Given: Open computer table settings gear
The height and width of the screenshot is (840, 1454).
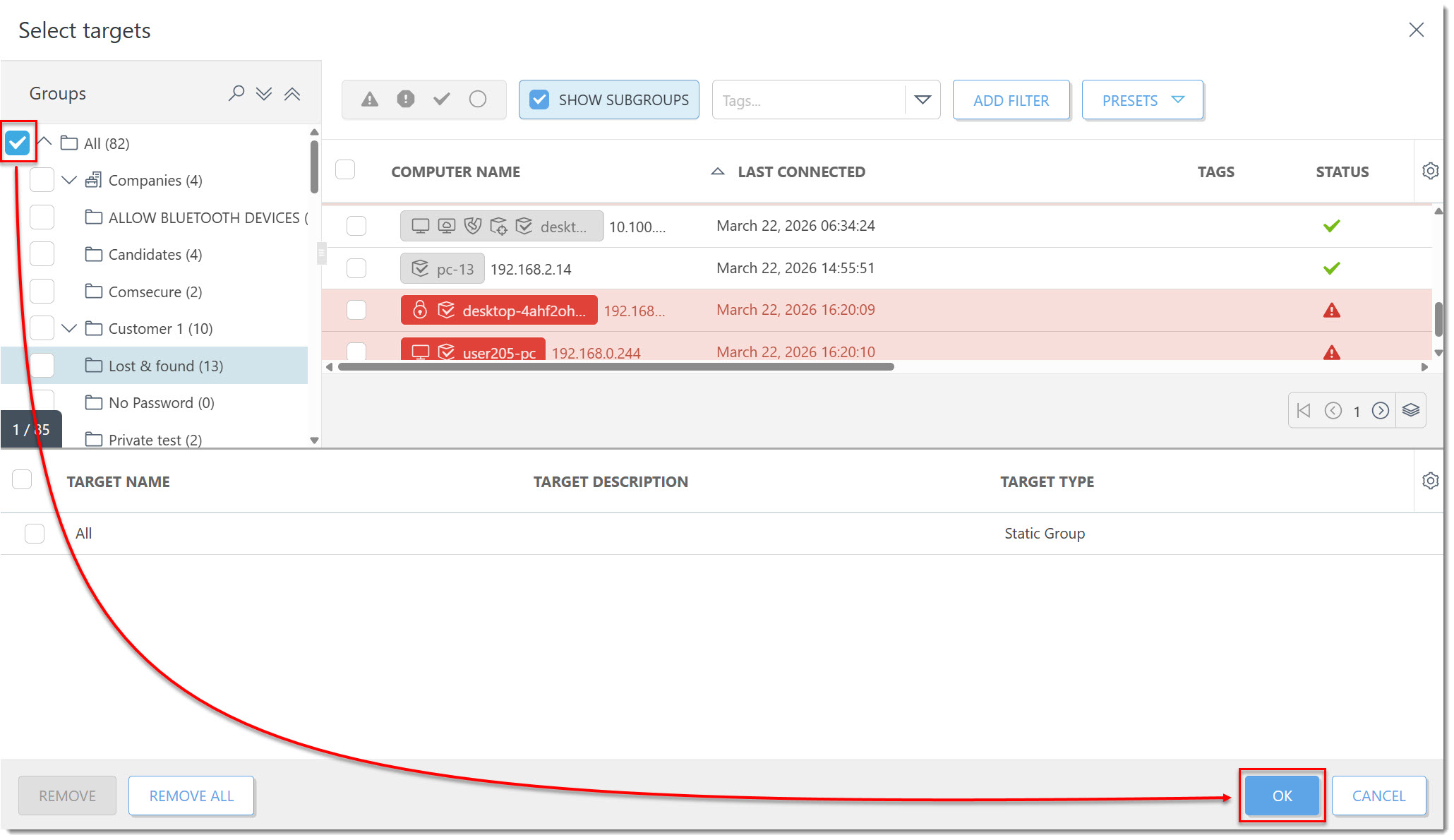Looking at the screenshot, I should (1431, 171).
